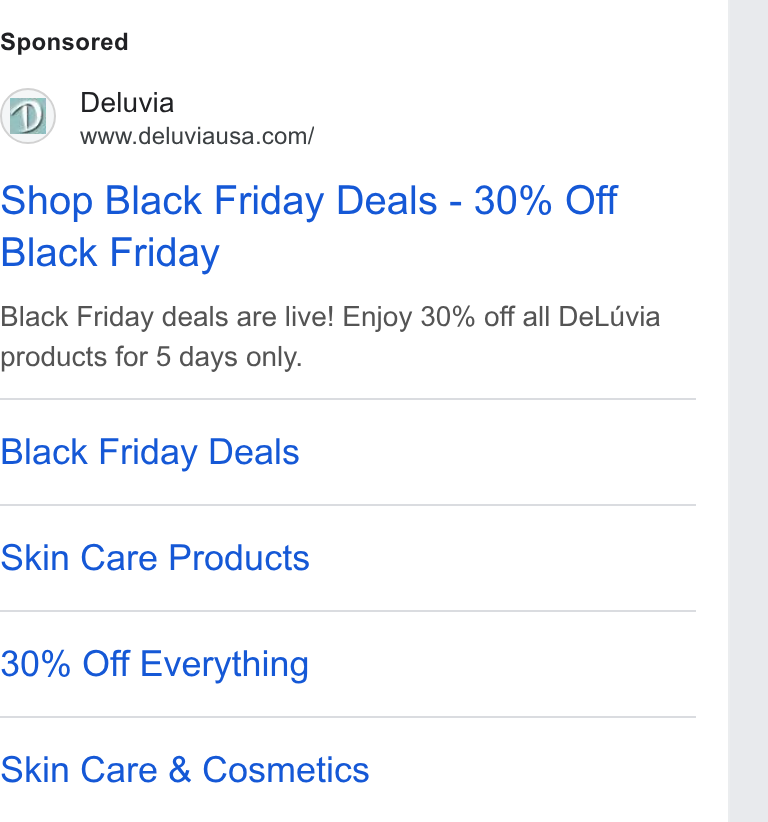Open the Shop Black Friday Deals headline
Image resolution: width=768 pixels, height=822 pixels.
coord(309,226)
